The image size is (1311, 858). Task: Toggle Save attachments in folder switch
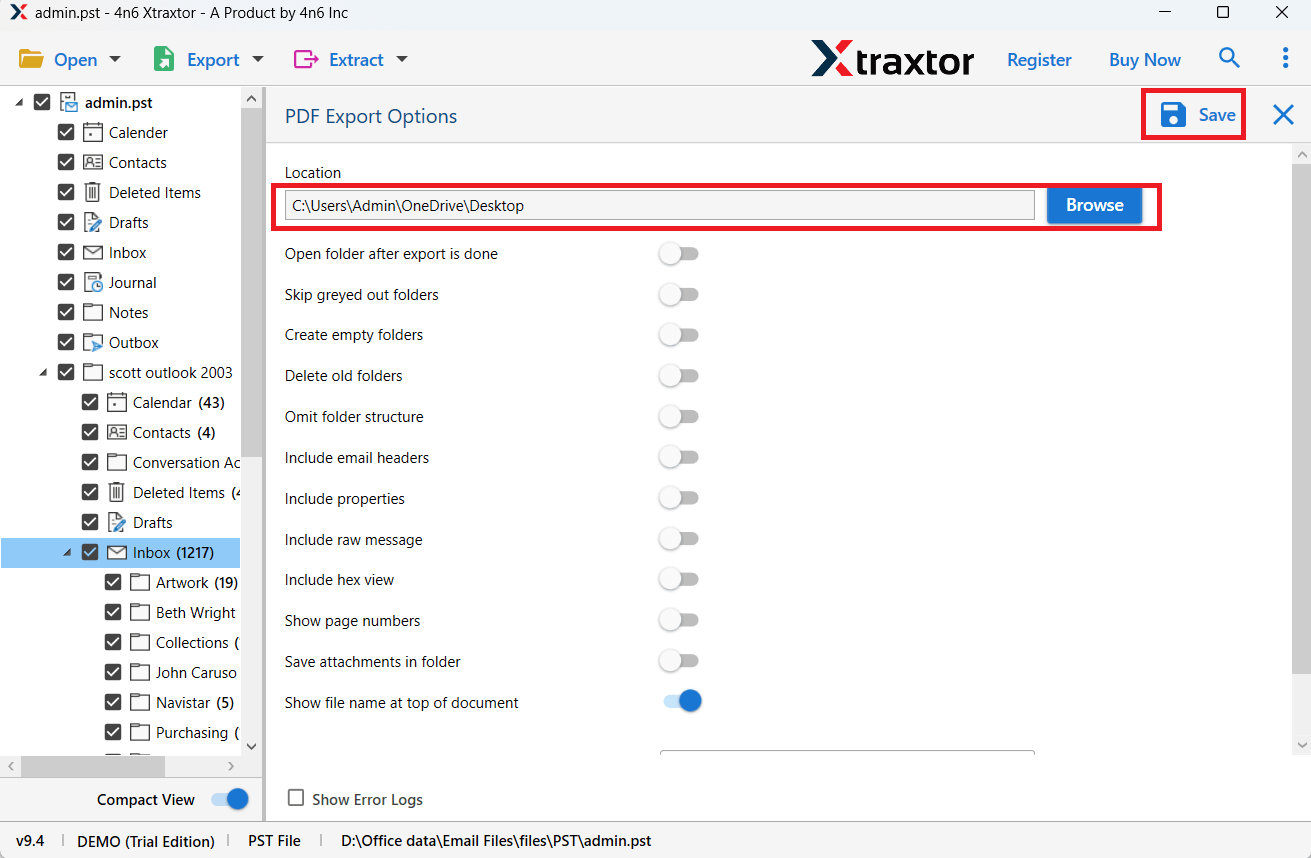pyautogui.click(x=679, y=661)
